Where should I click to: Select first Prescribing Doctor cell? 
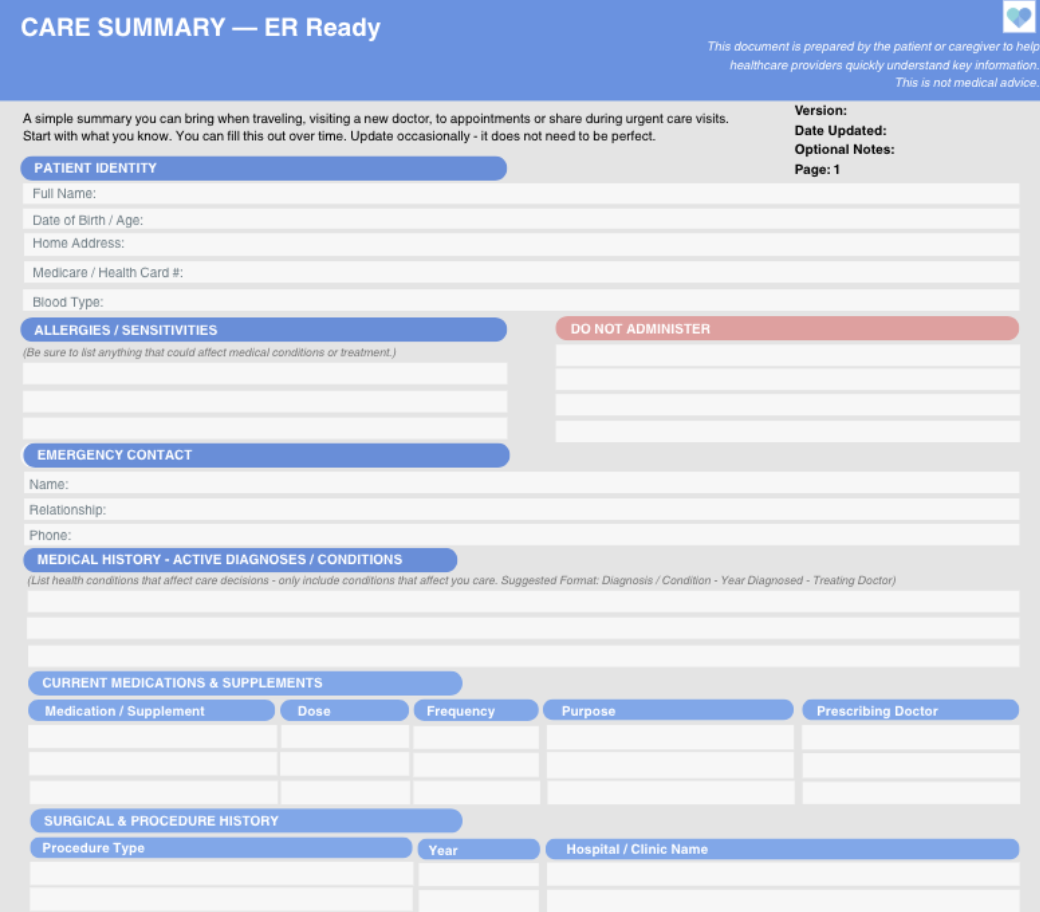click(911, 737)
